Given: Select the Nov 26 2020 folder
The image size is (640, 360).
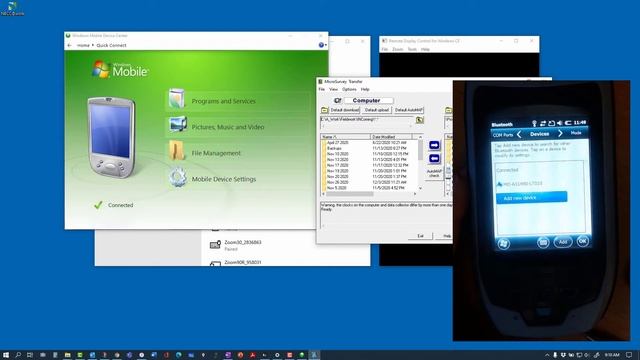Looking at the screenshot, I should (x=337, y=183).
